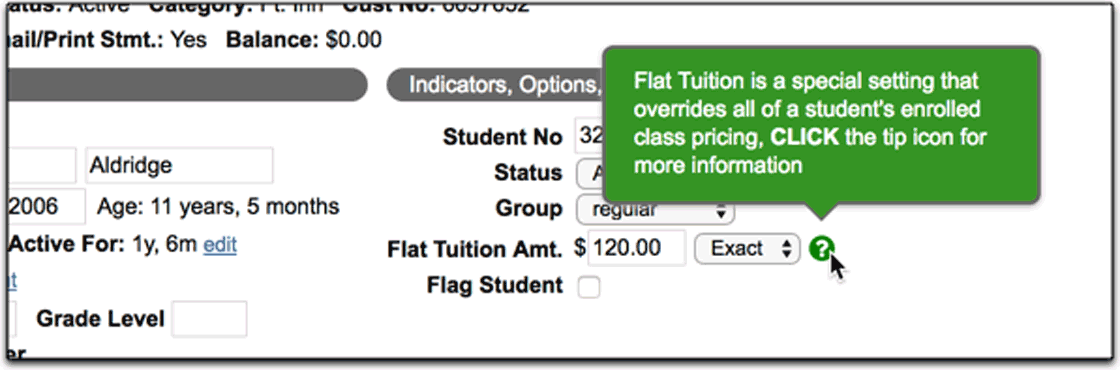
Task: Click the Age: 11 years, 5 months text
Action: pyautogui.click(x=219, y=206)
